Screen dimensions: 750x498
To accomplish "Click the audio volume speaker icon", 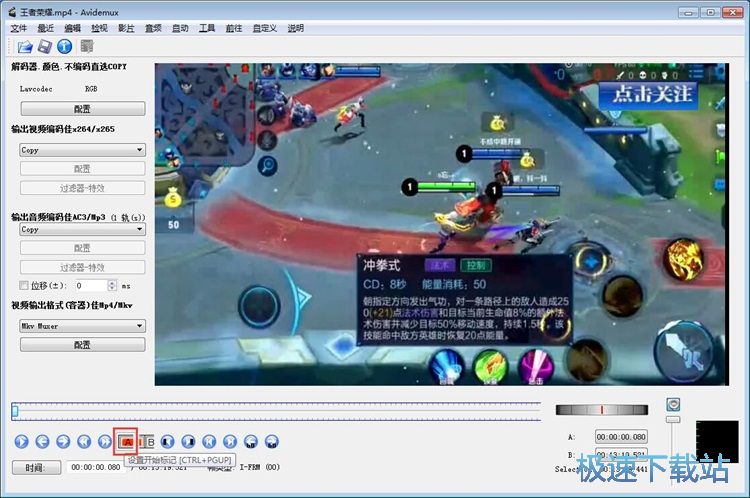I will pos(673,404).
